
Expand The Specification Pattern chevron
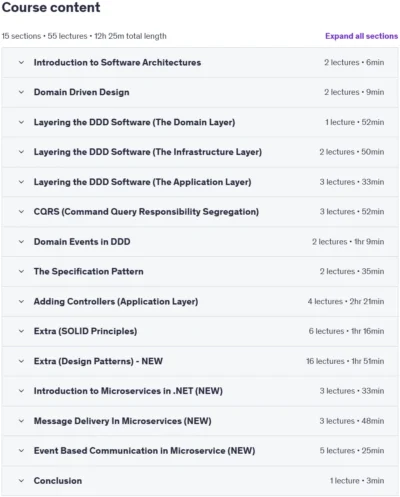21,271
